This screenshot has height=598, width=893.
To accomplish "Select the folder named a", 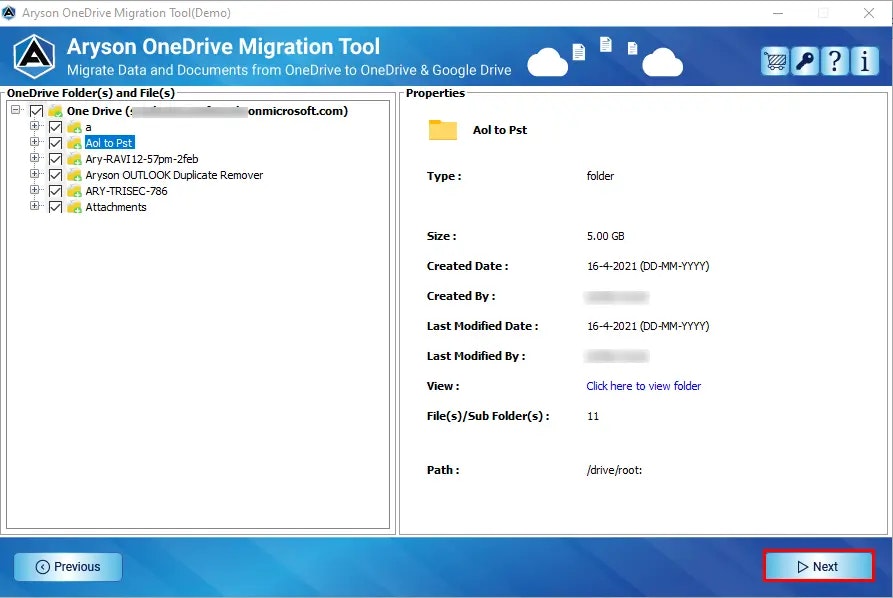I will coord(88,127).
